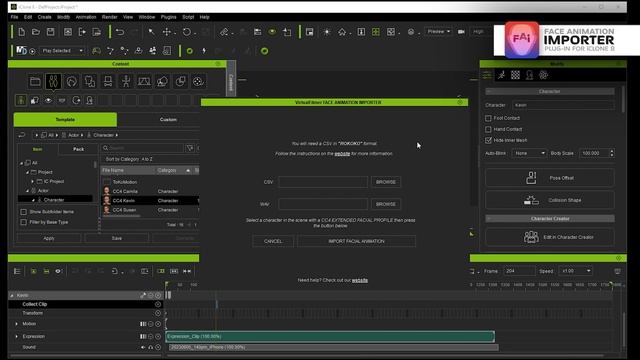Open the Script menu
Image resolution: width=640 pixels, height=360 pixels.
point(188,17)
